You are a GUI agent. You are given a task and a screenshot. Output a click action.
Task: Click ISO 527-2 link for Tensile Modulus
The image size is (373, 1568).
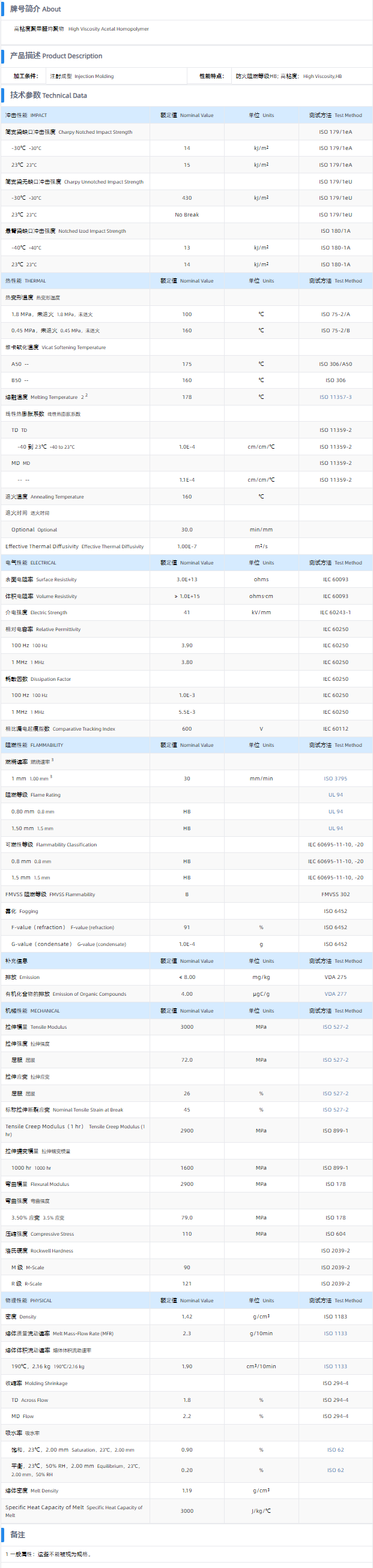pos(335,1027)
